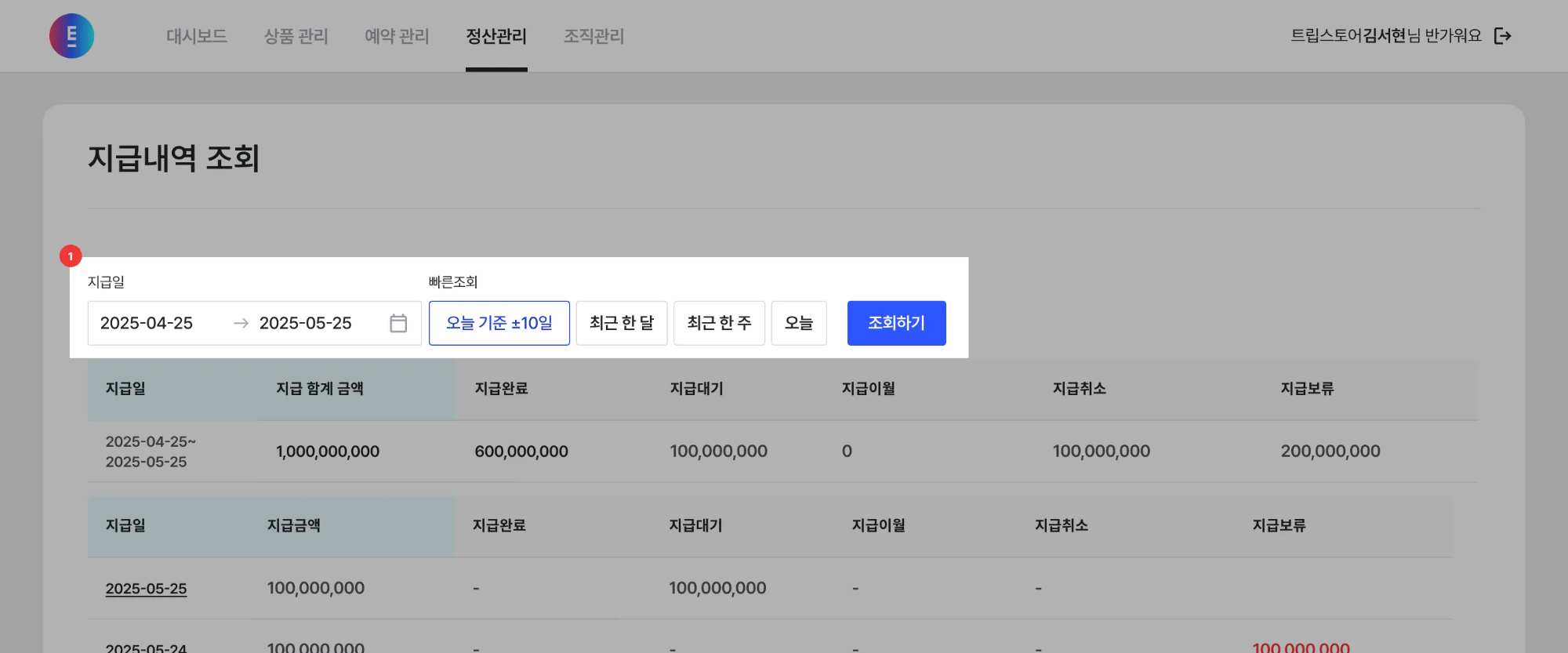Image resolution: width=1568 pixels, height=653 pixels.
Task: Click the 지급내역 조회 page title
Action: click(x=173, y=158)
